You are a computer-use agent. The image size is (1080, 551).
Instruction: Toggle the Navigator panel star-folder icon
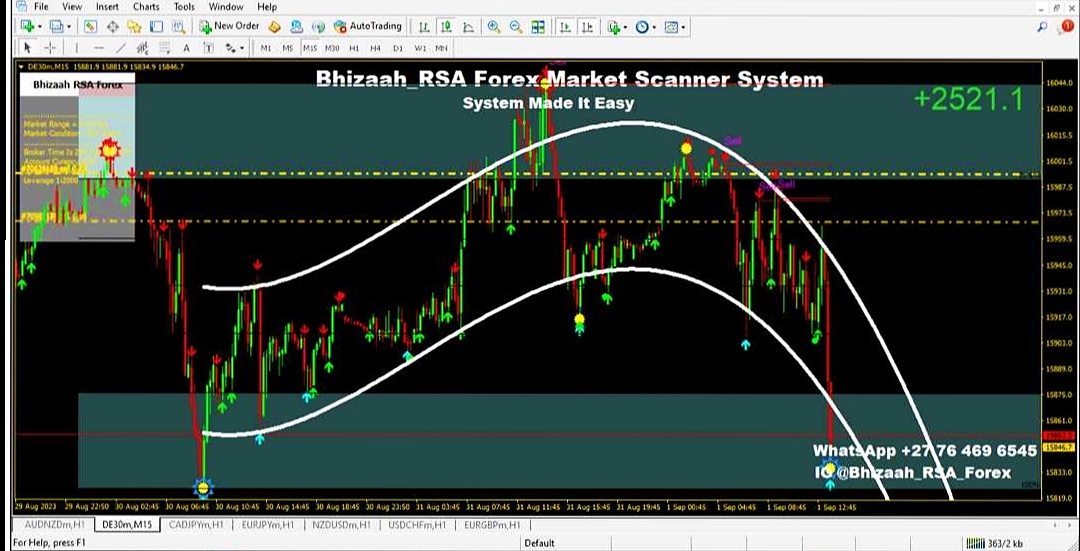click(134, 27)
